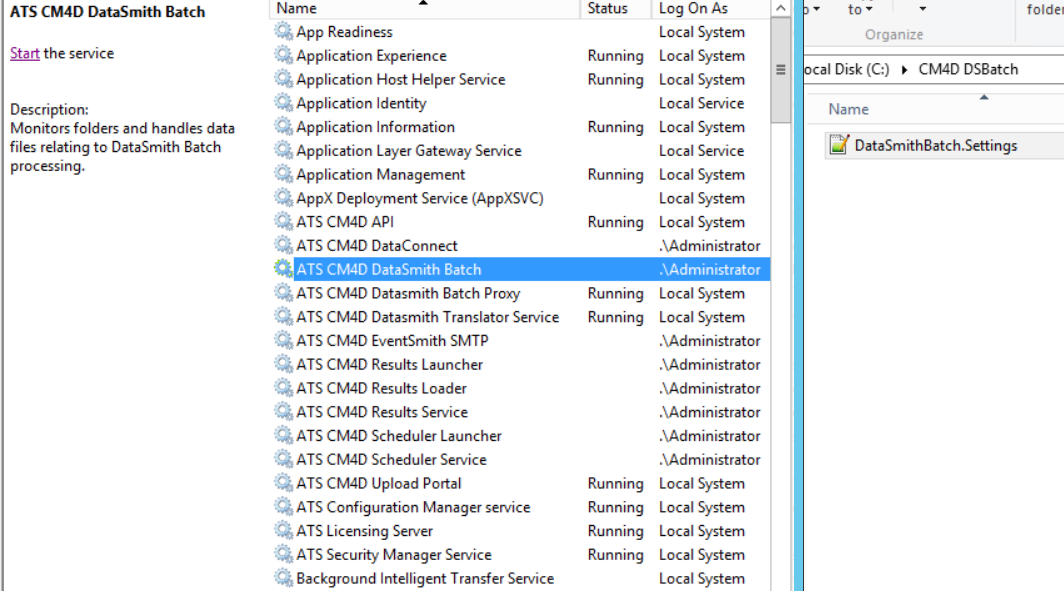
Task: Click the services list vertical scrollbar thumb
Action: 781,70
